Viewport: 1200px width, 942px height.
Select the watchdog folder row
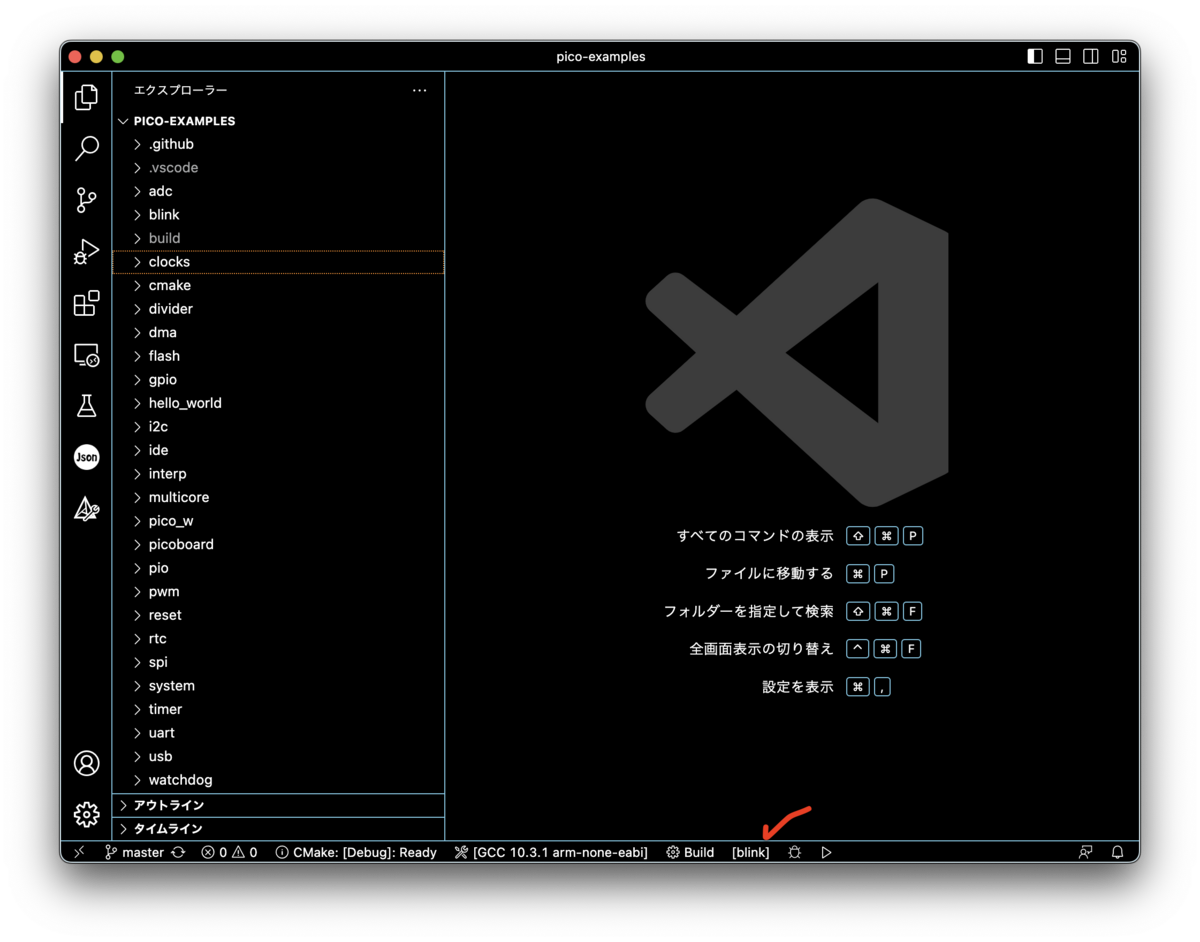(x=278, y=780)
